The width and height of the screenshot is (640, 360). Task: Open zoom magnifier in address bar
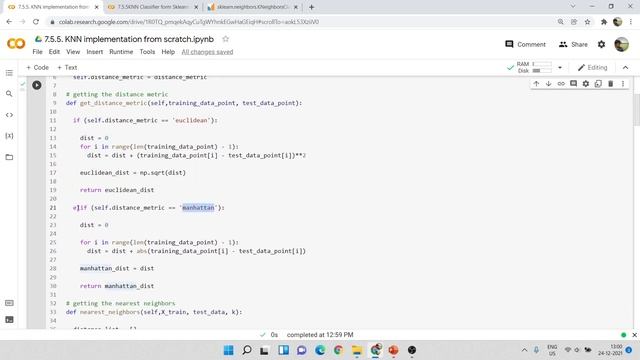(560, 22)
